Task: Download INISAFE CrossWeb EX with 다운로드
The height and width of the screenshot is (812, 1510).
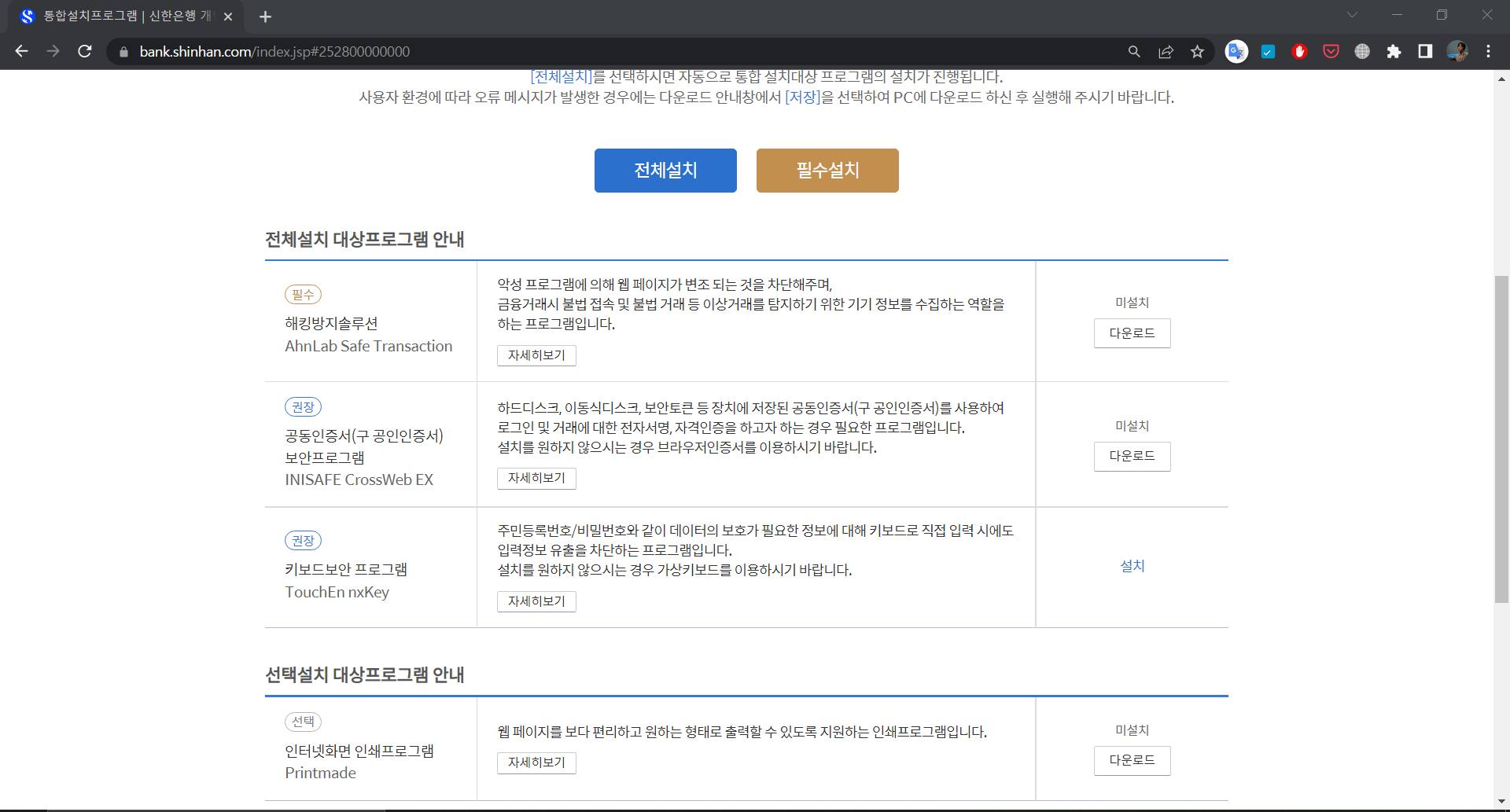Action: 1132,456
